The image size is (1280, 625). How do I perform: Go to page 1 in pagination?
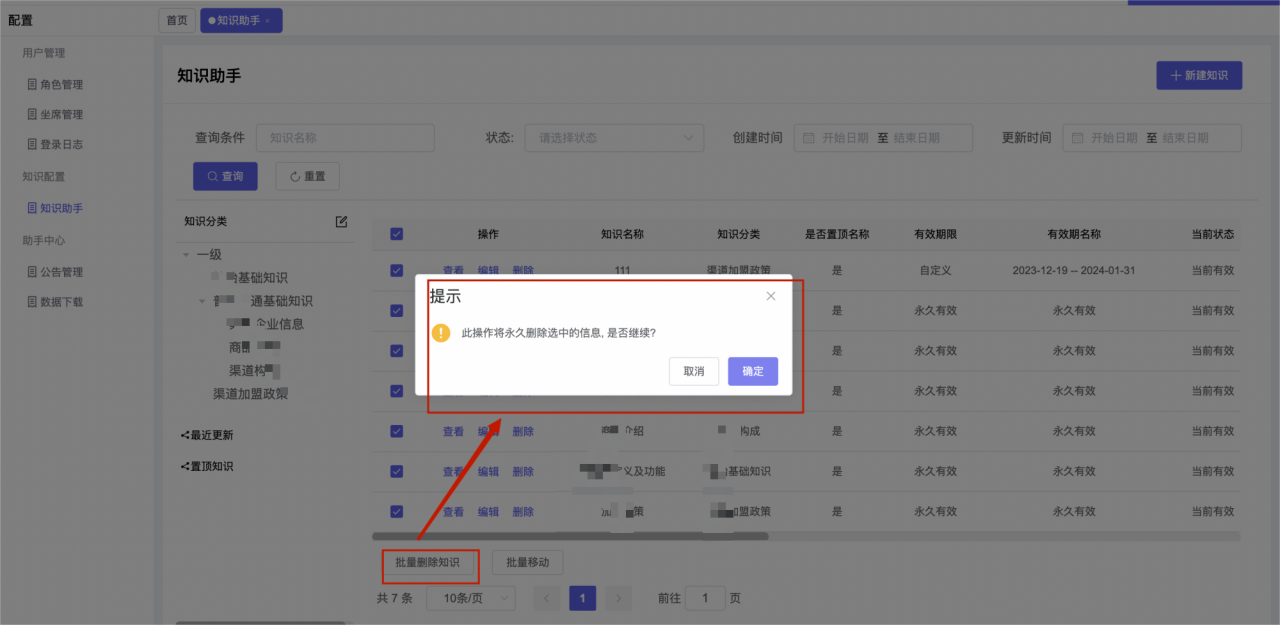(582, 598)
